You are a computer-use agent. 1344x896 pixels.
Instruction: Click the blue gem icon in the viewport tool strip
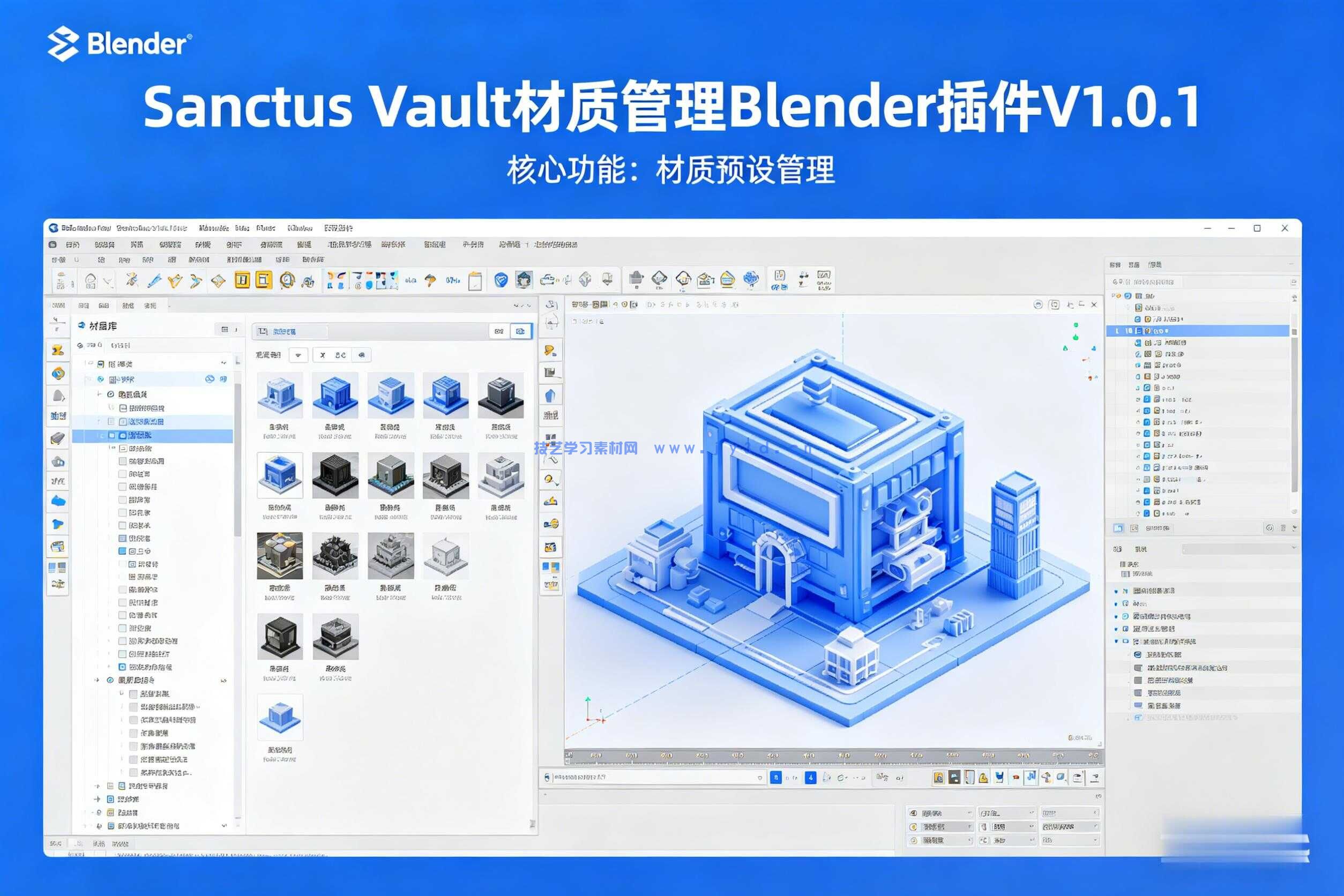click(550, 395)
